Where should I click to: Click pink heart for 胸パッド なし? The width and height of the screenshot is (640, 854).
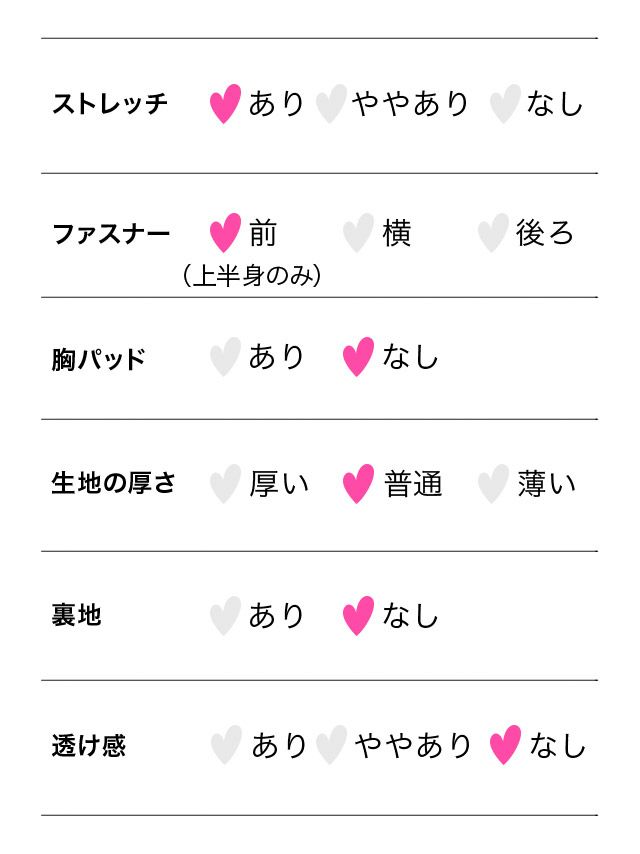point(358,357)
